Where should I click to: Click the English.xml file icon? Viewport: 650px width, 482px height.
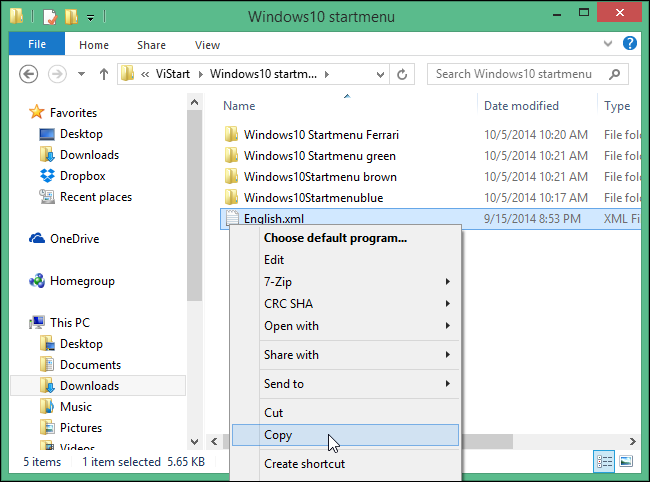232,218
